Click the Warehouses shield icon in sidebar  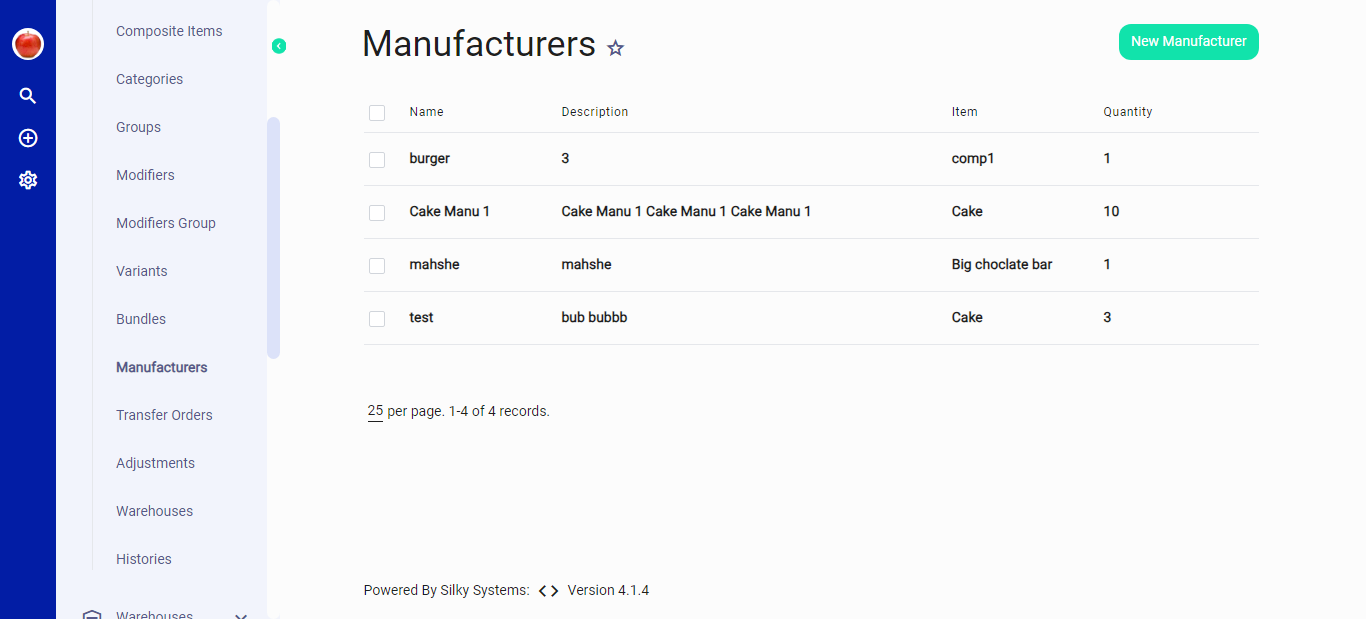(91, 613)
